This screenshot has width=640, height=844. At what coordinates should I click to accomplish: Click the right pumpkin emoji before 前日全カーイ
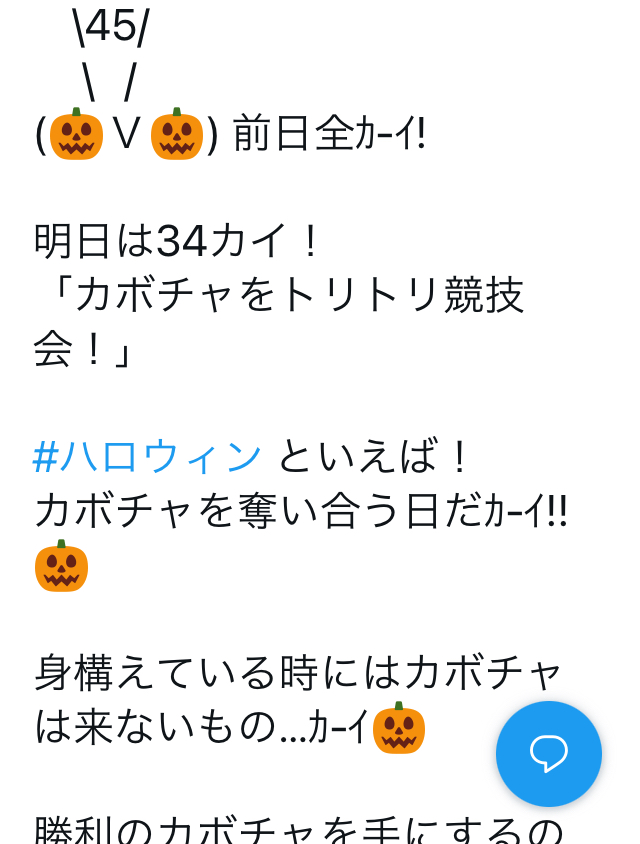point(177,133)
